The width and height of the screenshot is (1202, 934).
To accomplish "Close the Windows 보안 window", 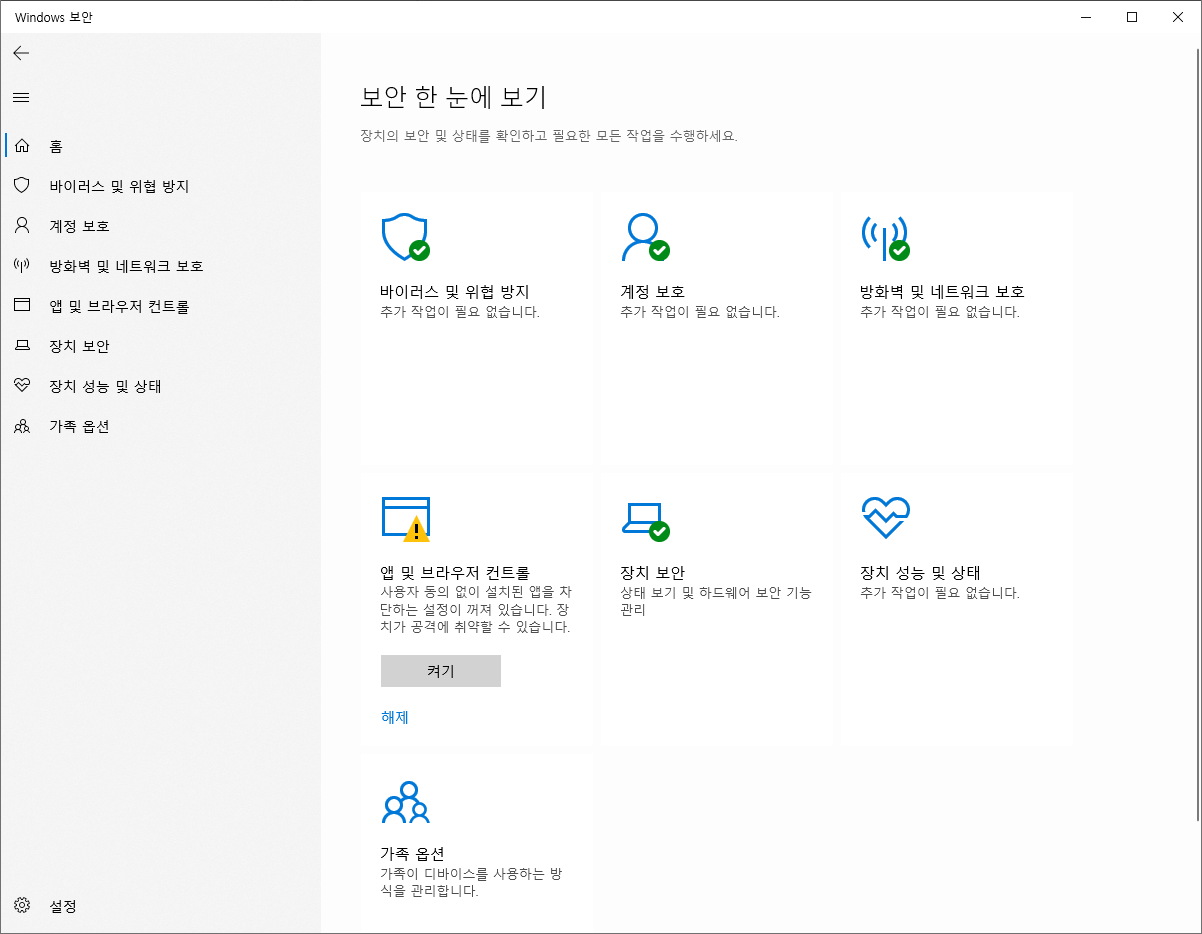I will click(1178, 16).
